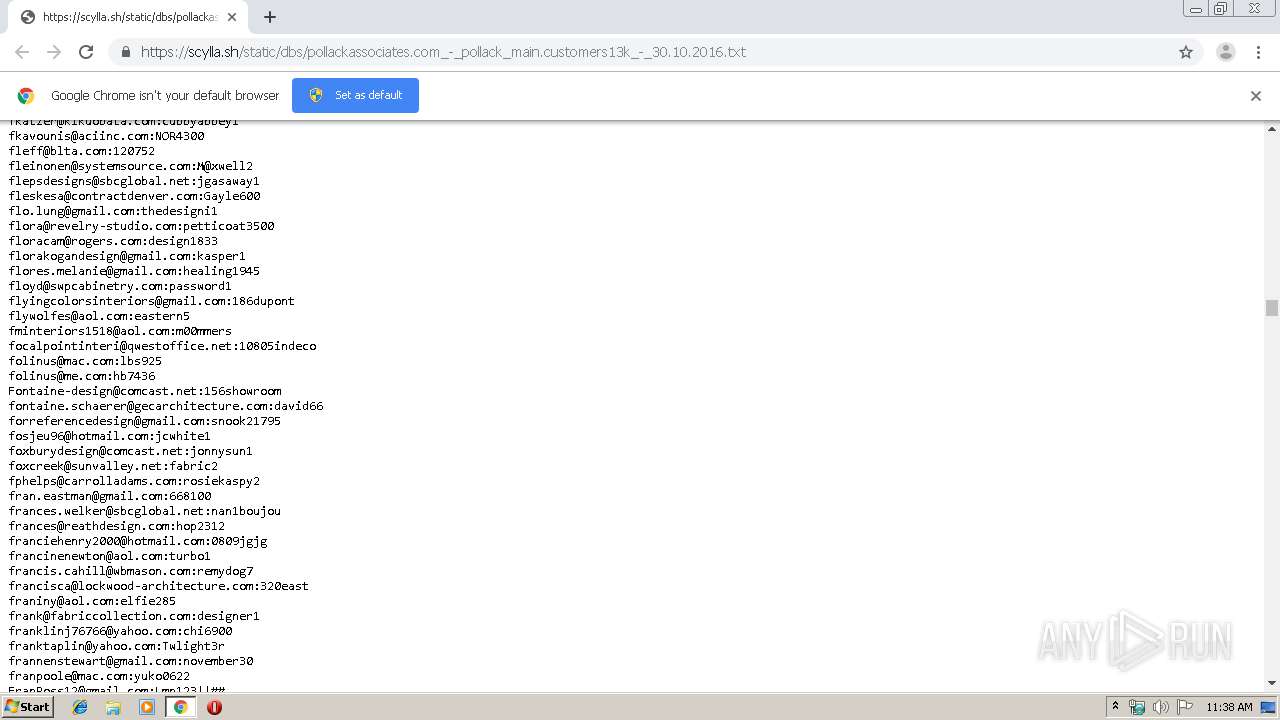
Task: Click the red stop-sign taskbar icon
Action: [214, 707]
